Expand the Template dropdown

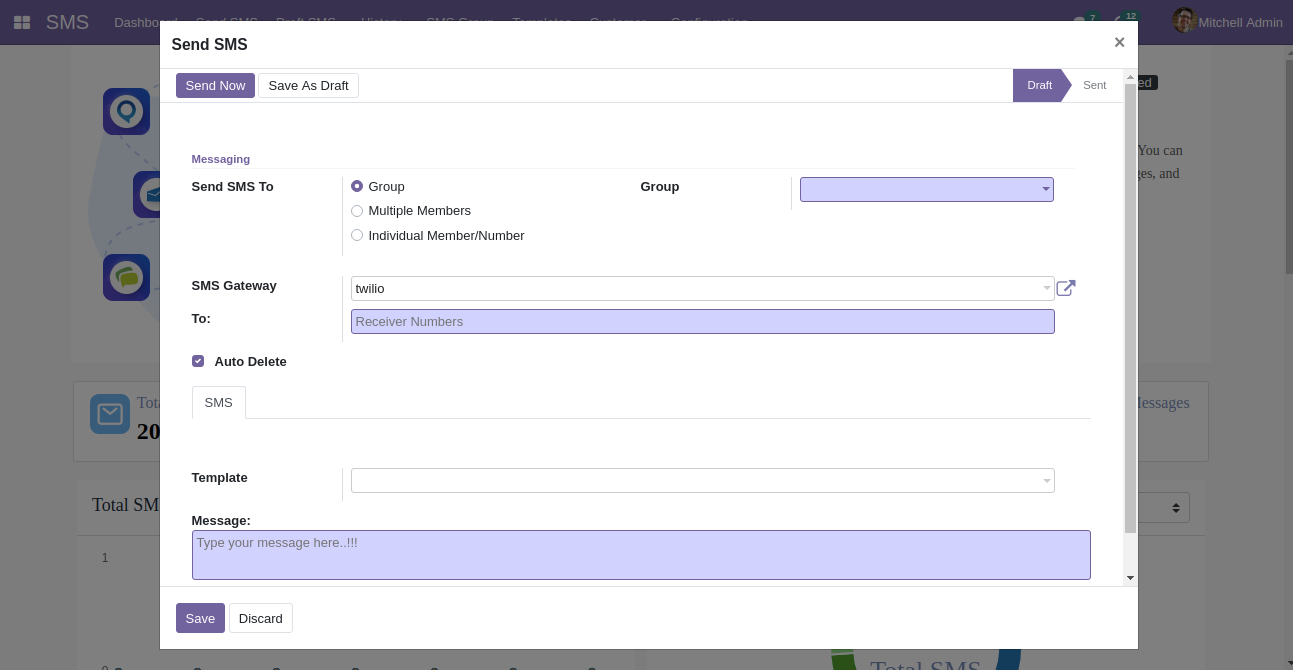click(x=702, y=481)
